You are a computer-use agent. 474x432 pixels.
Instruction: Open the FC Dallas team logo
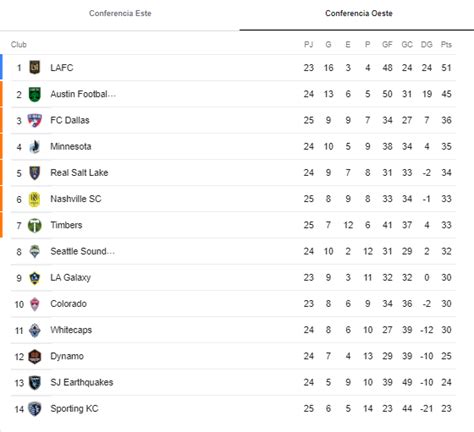coord(35,120)
